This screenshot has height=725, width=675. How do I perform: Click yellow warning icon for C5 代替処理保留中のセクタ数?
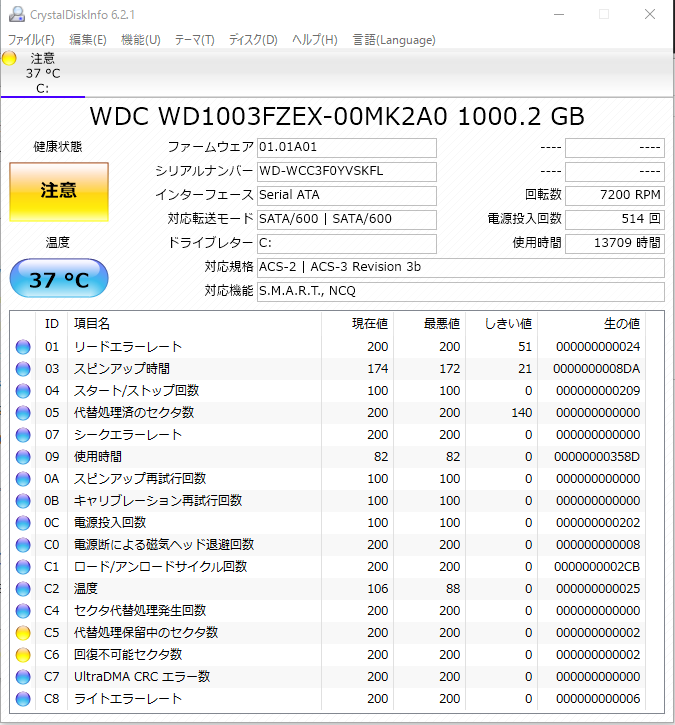pyautogui.click(x=23, y=633)
